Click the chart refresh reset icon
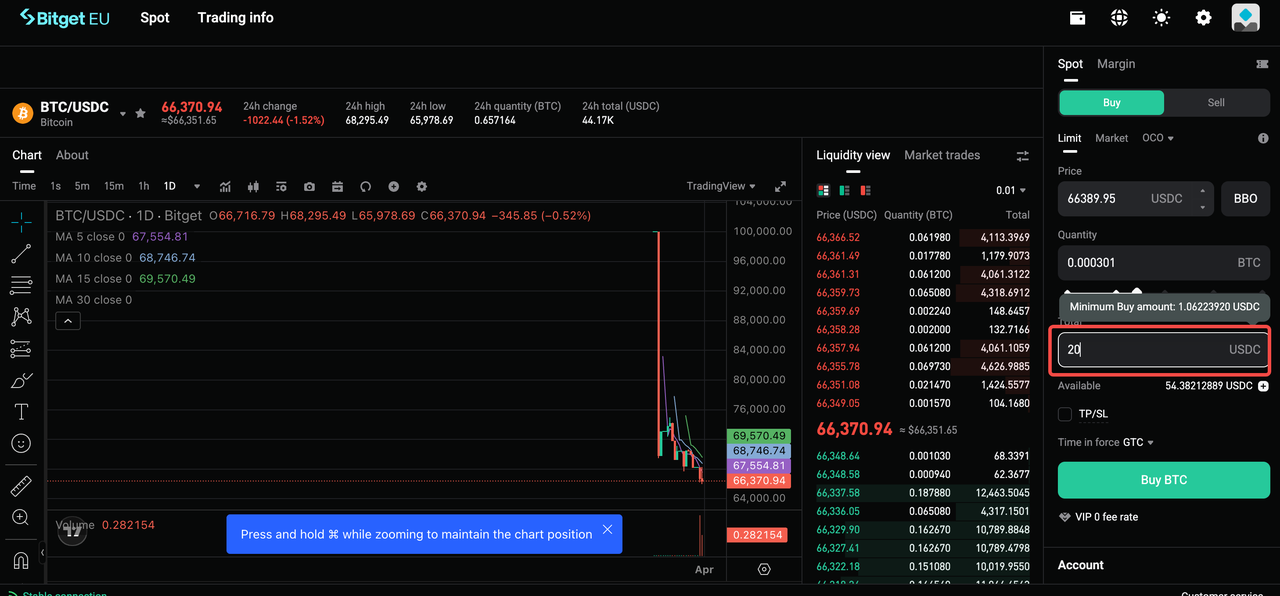Image resolution: width=1280 pixels, height=596 pixels. (x=365, y=186)
